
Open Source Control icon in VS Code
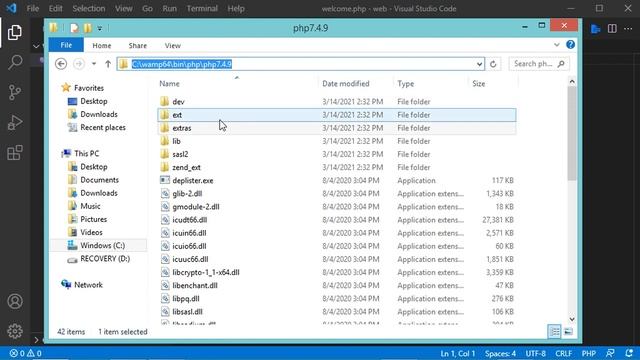15,93
